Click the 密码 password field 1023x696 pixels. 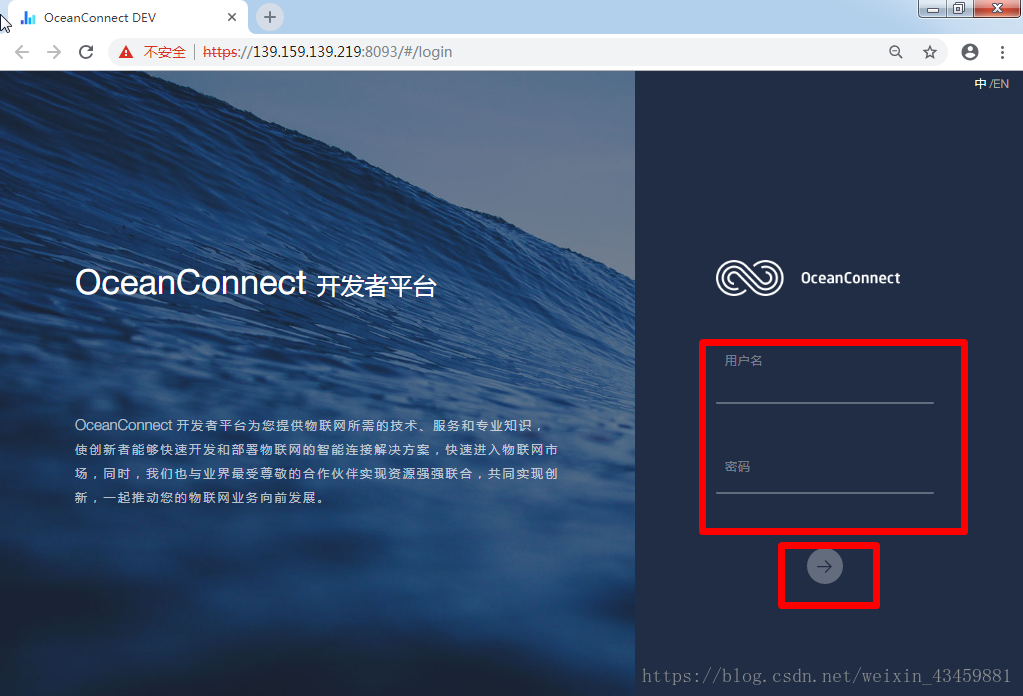pos(825,476)
